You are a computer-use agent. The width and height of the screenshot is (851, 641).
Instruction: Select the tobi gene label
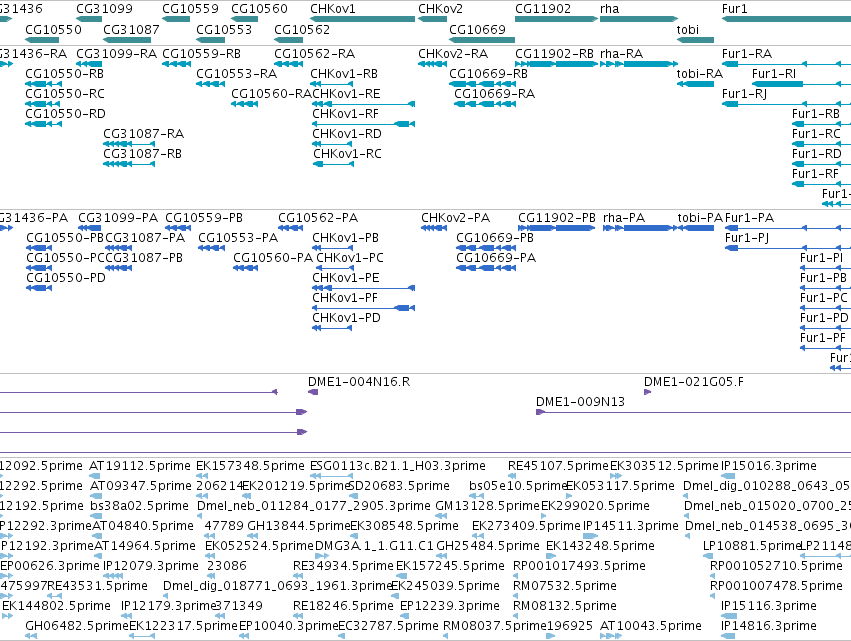click(x=688, y=29)
